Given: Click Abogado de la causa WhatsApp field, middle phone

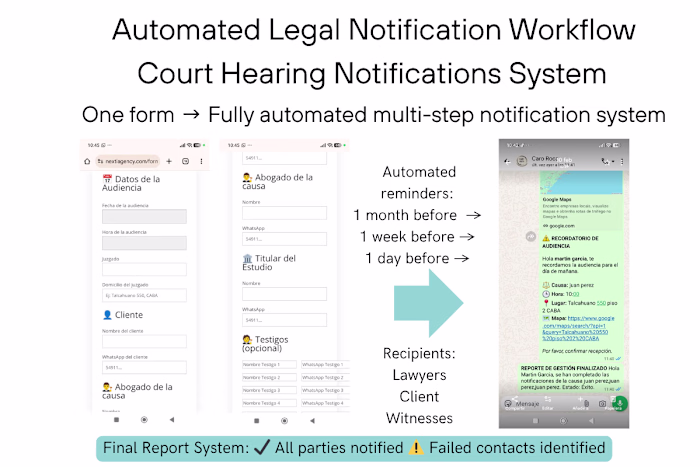Looking at the screenshot, I should click(284, 239).
